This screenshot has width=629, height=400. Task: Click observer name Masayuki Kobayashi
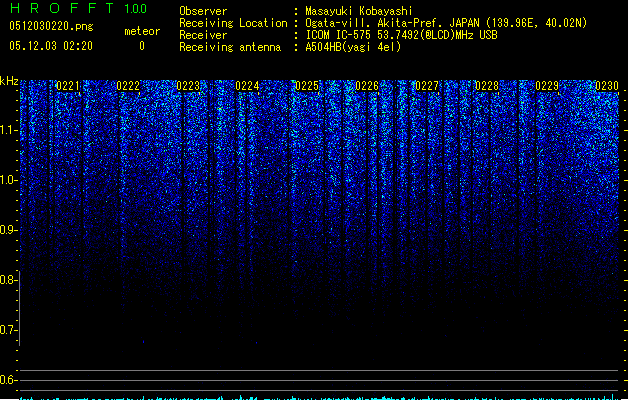(x=359, y=11)
